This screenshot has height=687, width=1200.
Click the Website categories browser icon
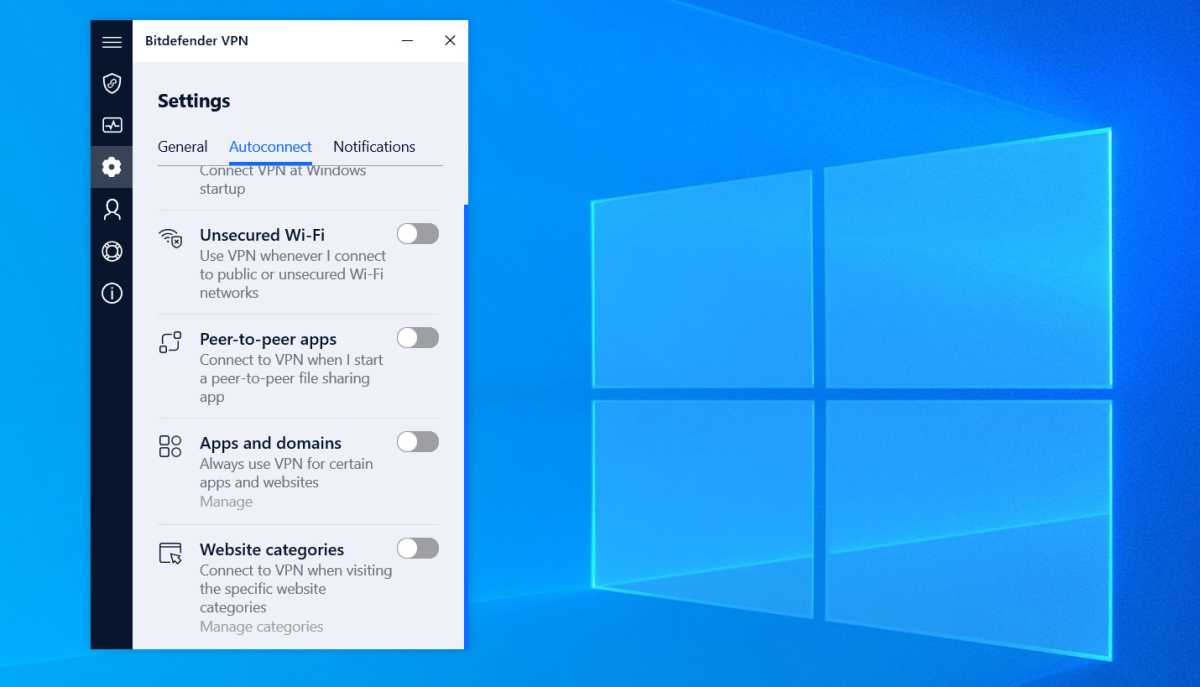(171, 552)
